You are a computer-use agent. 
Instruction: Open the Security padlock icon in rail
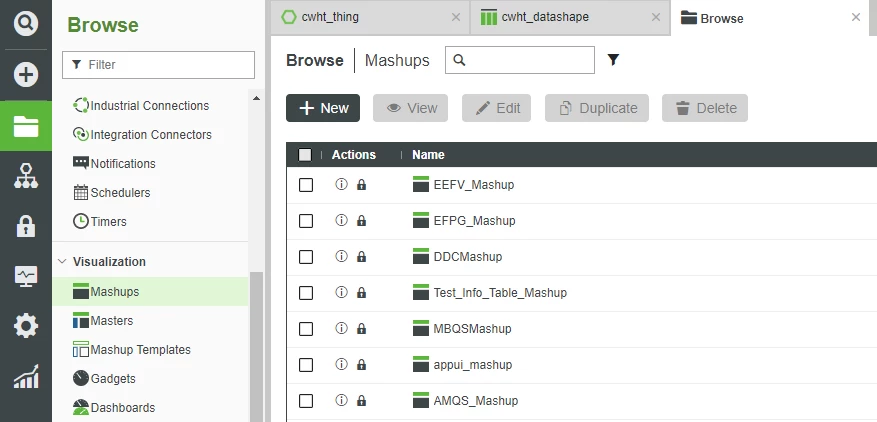(26, 226)
